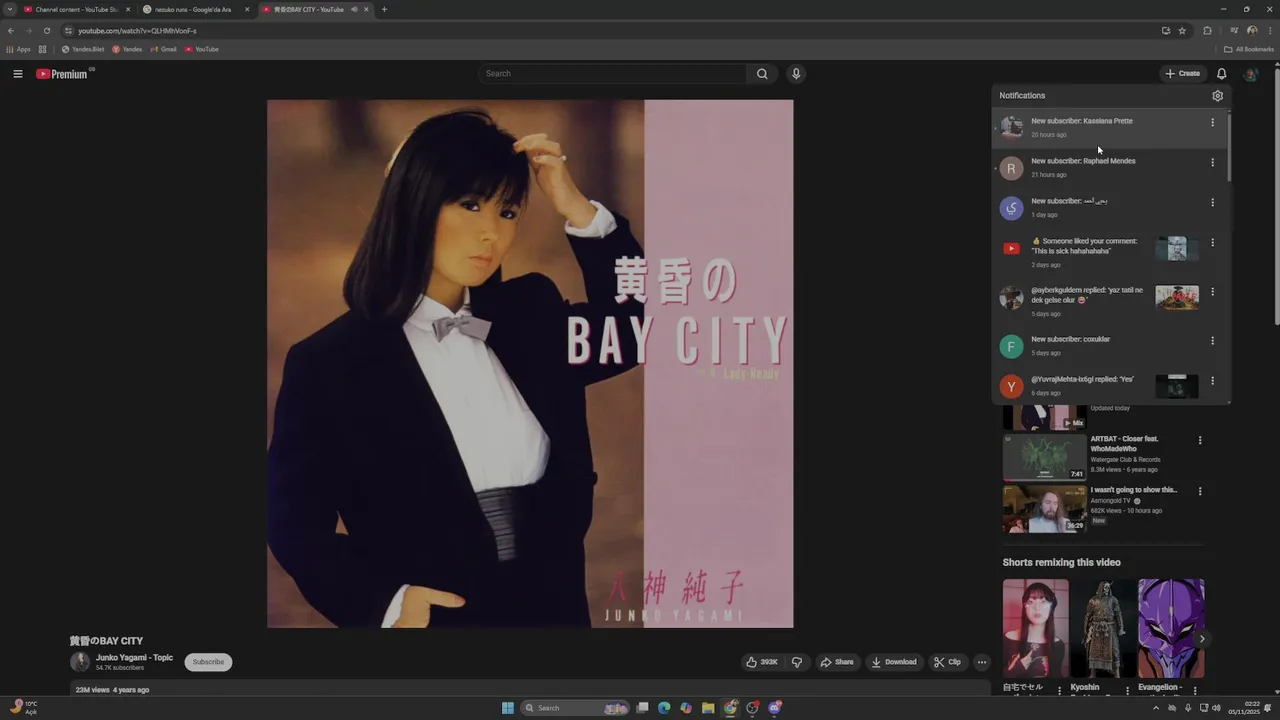Start voice search with the microphone icon
Image resolution: width=1280 pixels, height=720 pixels.
(796, 74)
